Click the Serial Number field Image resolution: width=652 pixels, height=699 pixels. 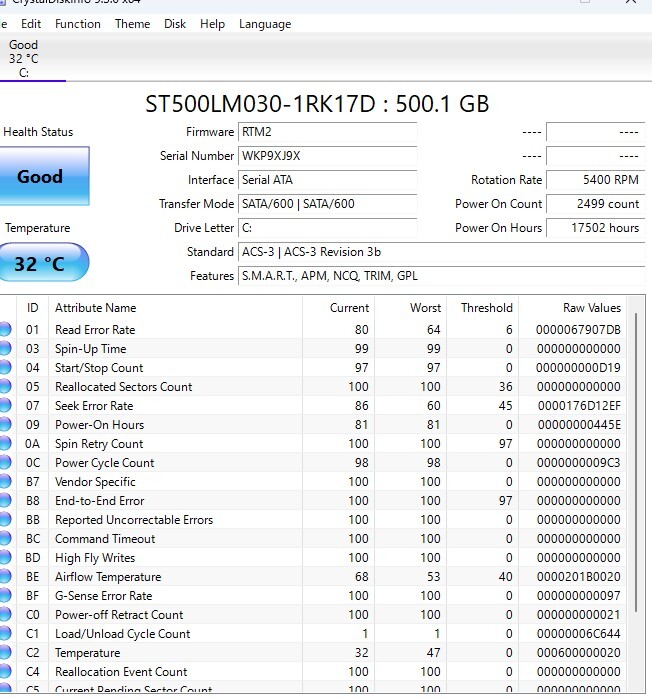[327, 156]
